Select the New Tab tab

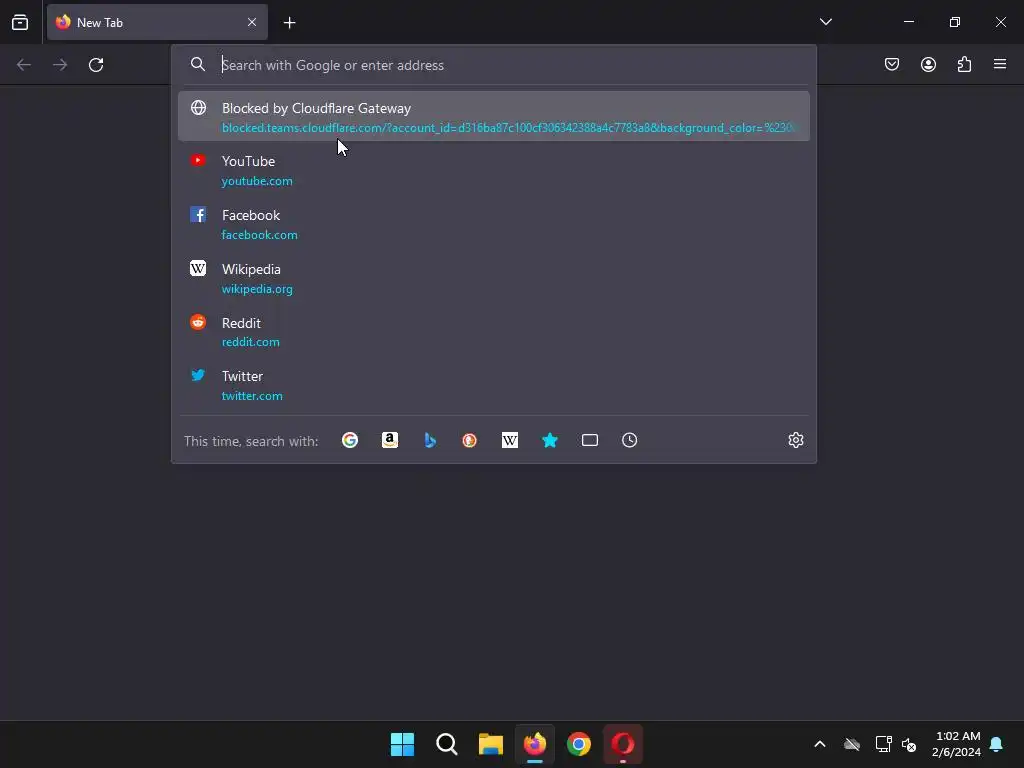[x=157, y=22]
